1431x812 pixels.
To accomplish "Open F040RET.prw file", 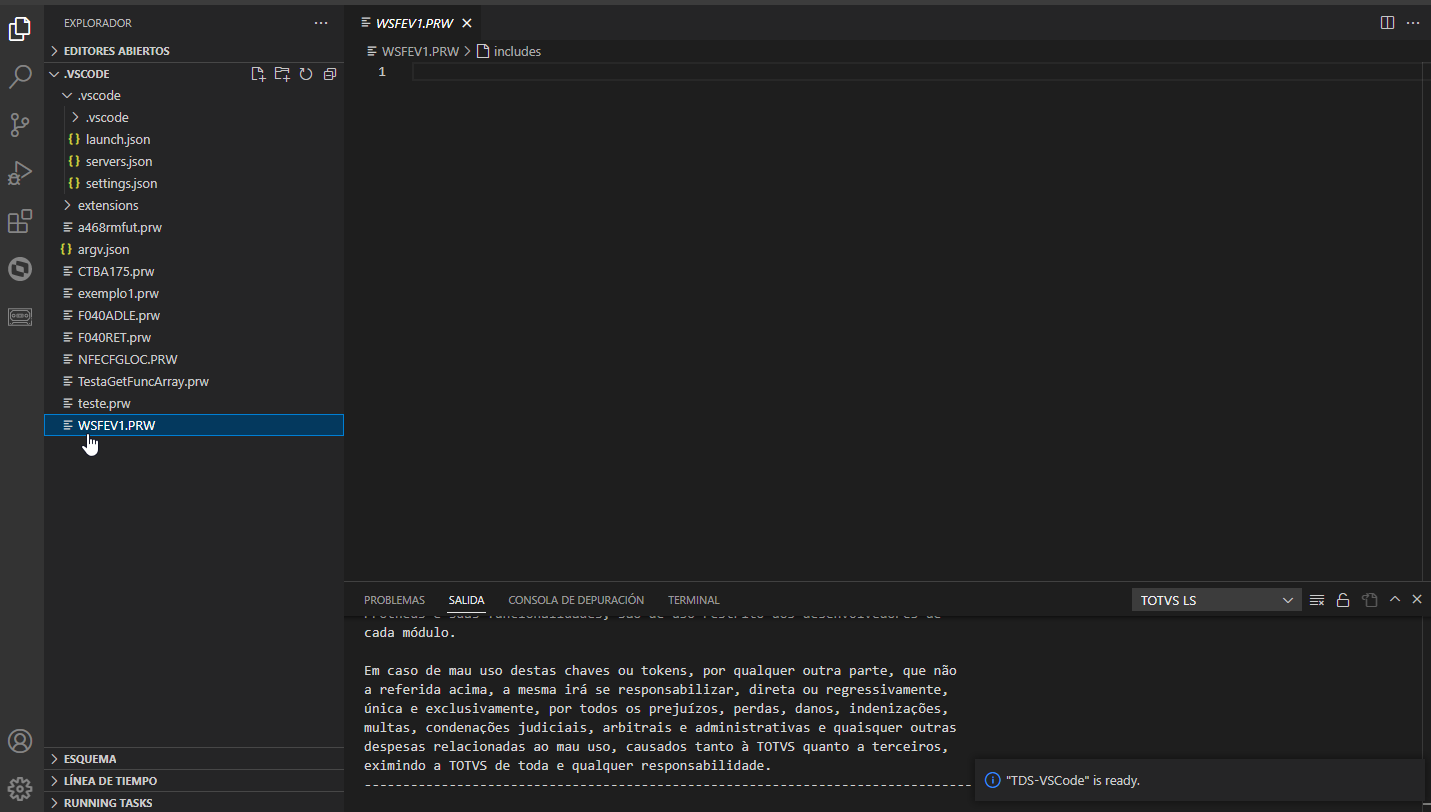I will pyautogui.click(x=194, y=338).
